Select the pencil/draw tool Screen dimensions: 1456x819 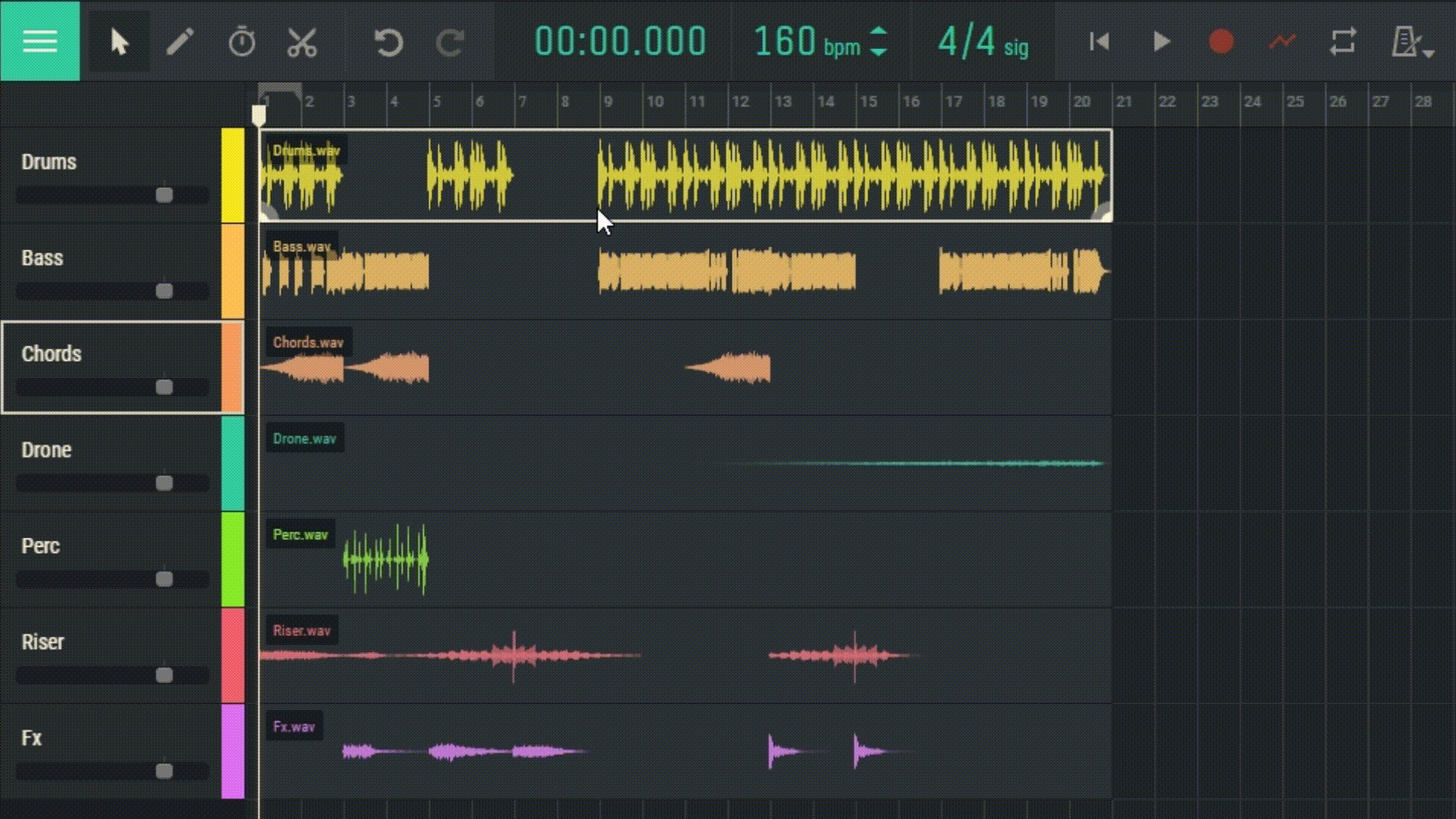click(179, 42)
